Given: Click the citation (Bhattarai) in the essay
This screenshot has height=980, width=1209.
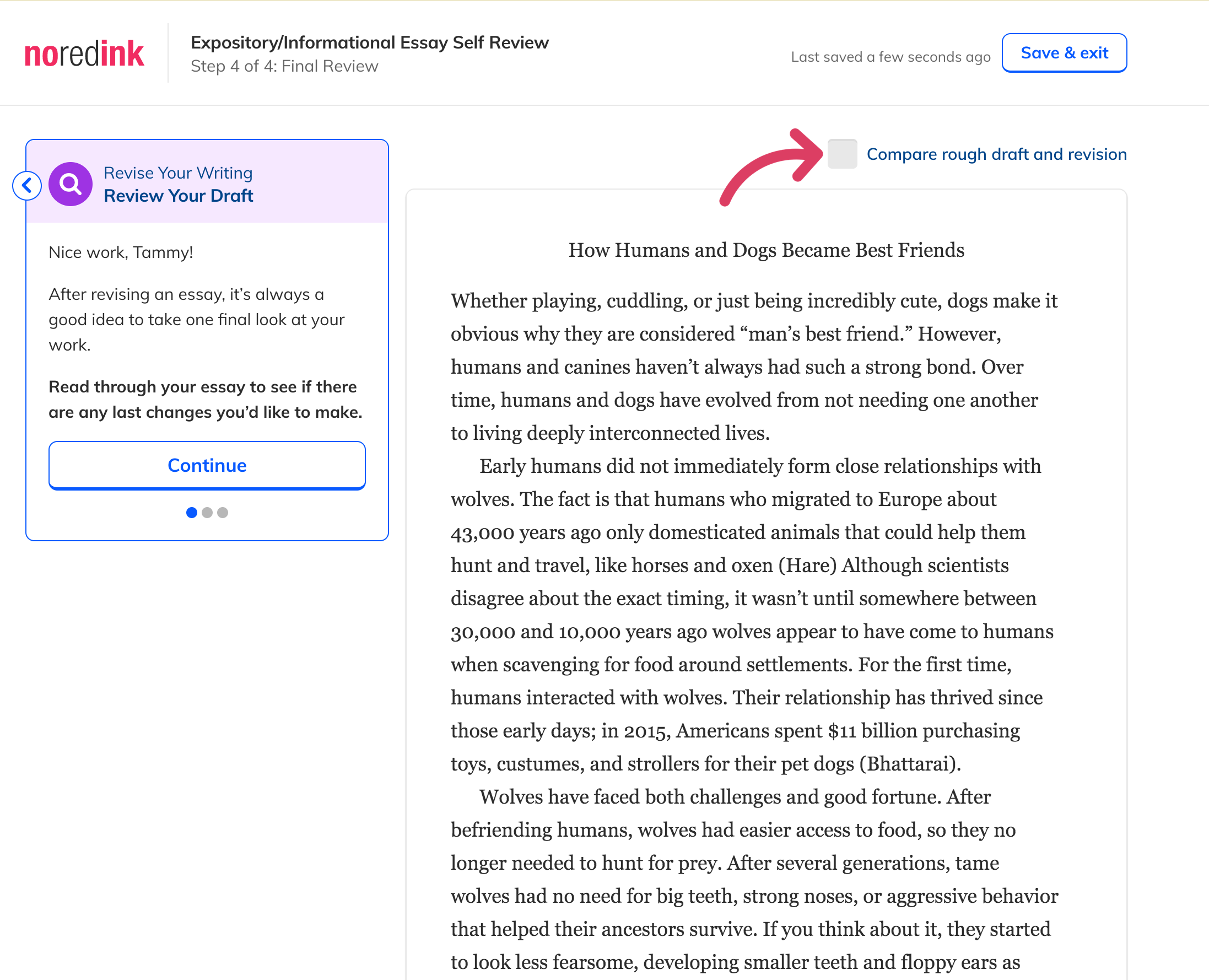Looking at the screenshot, I should (x=907, y=764).
